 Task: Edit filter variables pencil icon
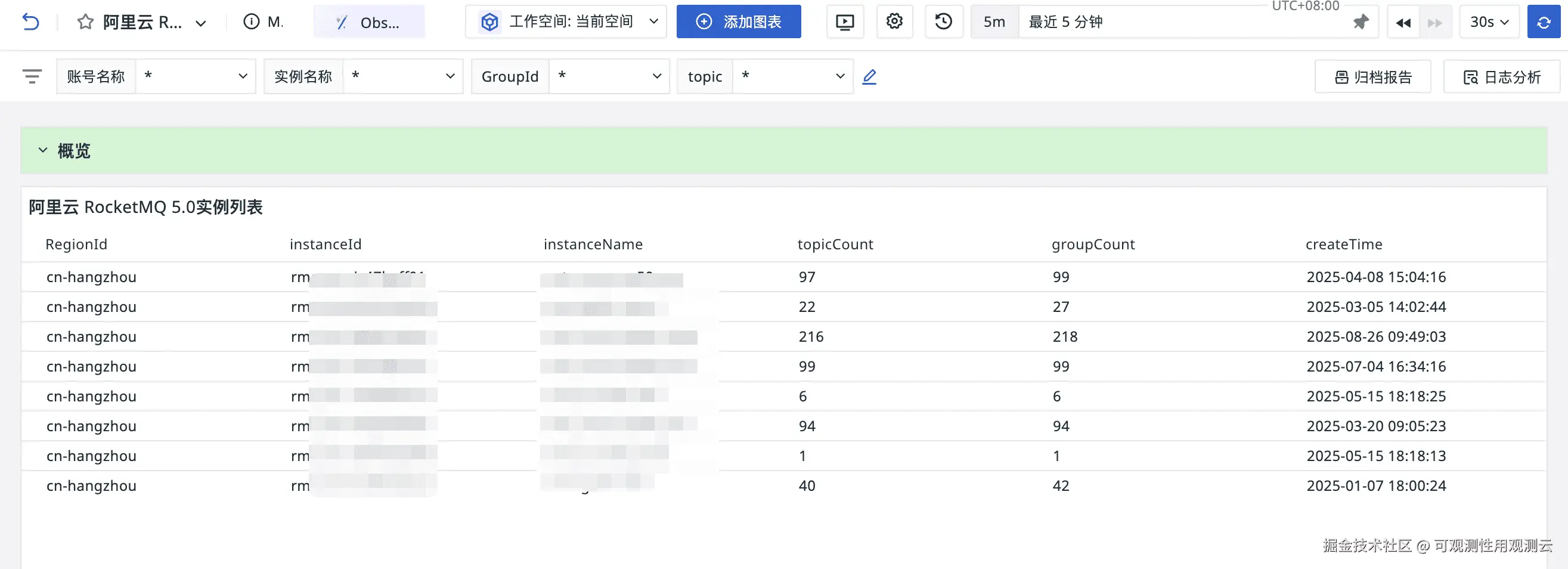[869, 77]
